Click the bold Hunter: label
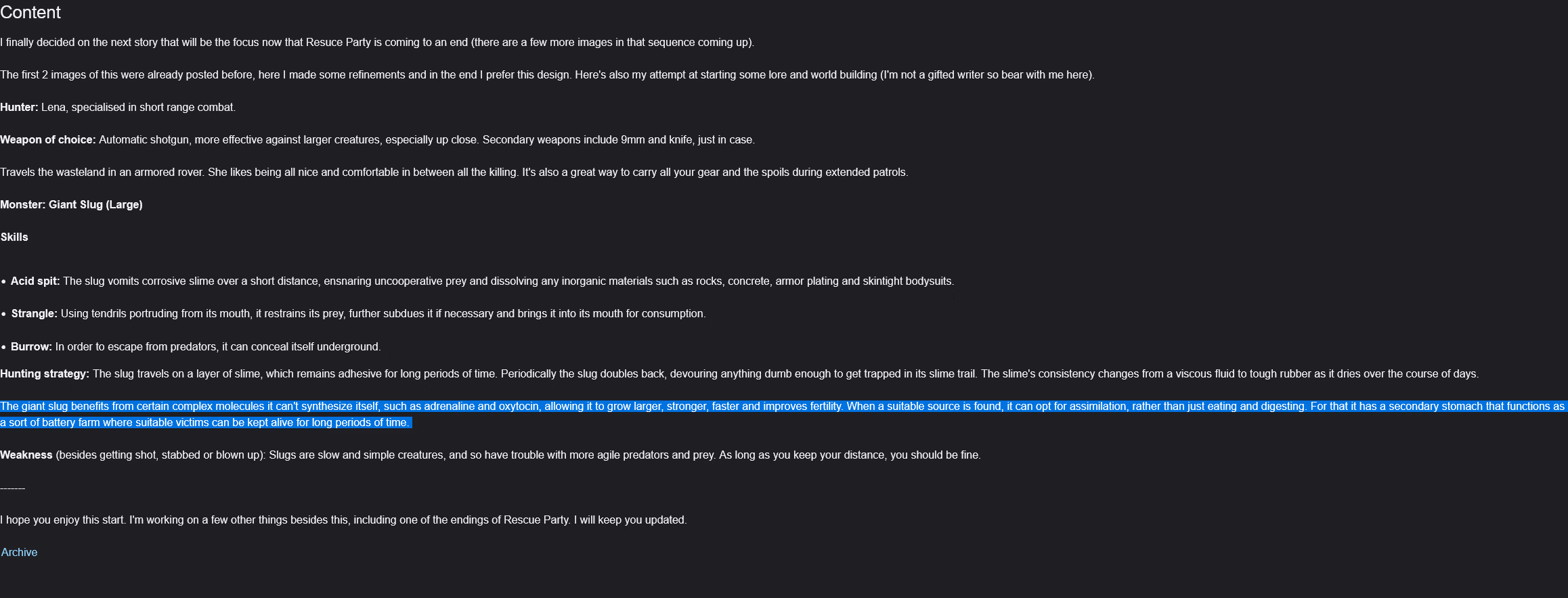 click(x=19, y=108)
